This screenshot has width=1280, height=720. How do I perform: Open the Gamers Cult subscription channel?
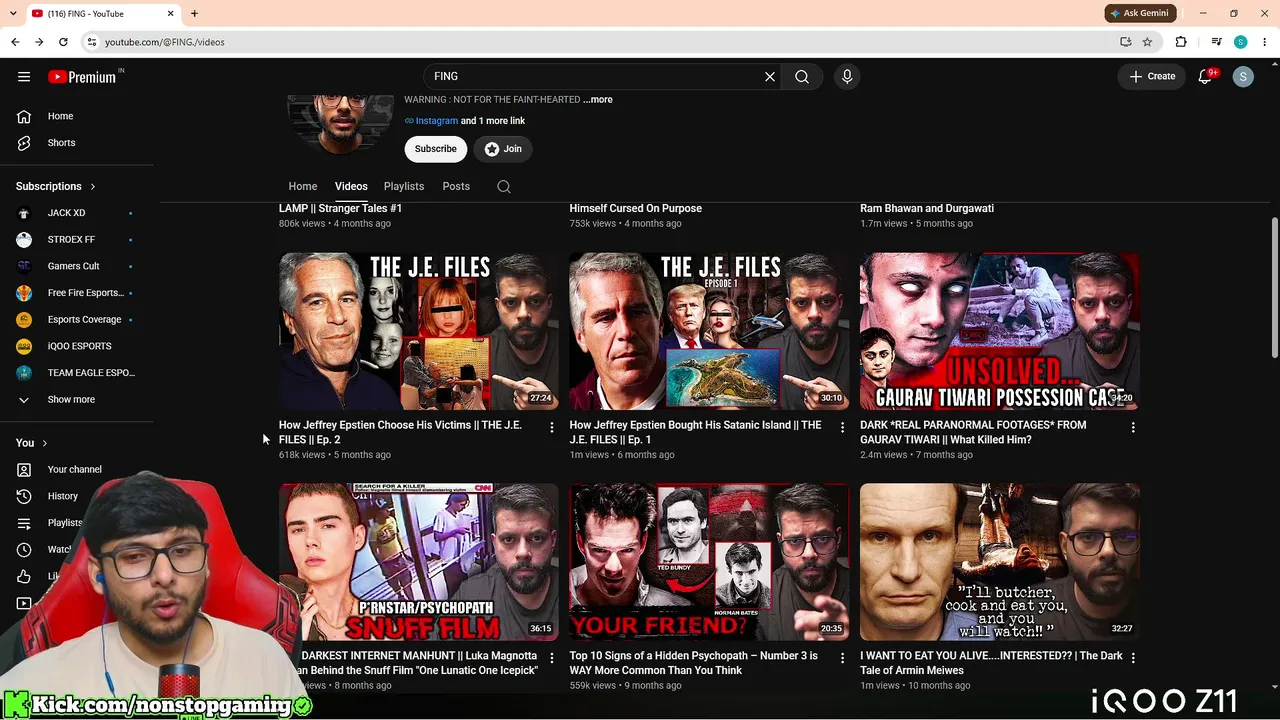(76, 266)
